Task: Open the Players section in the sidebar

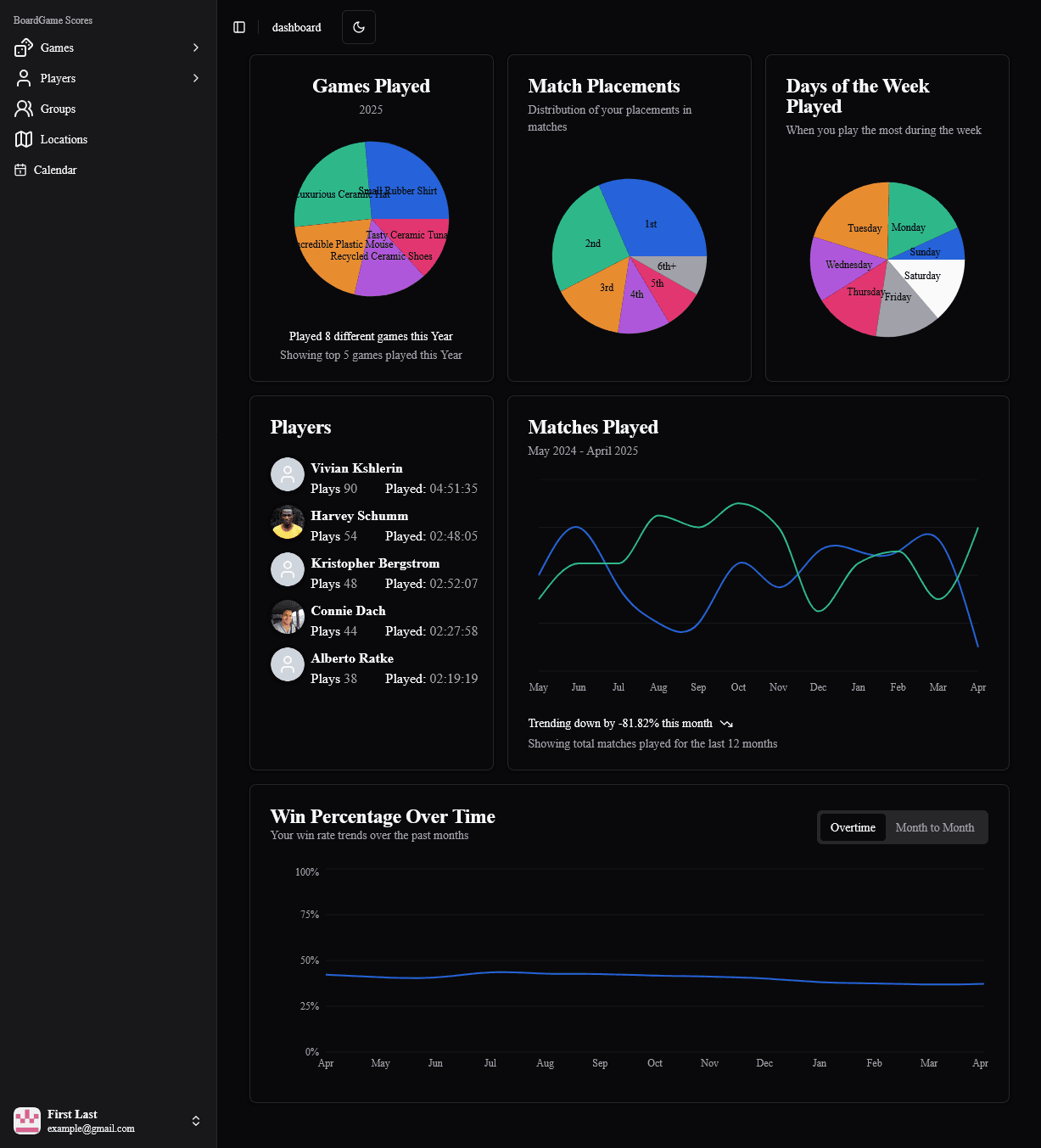Action: click(58, 78)
